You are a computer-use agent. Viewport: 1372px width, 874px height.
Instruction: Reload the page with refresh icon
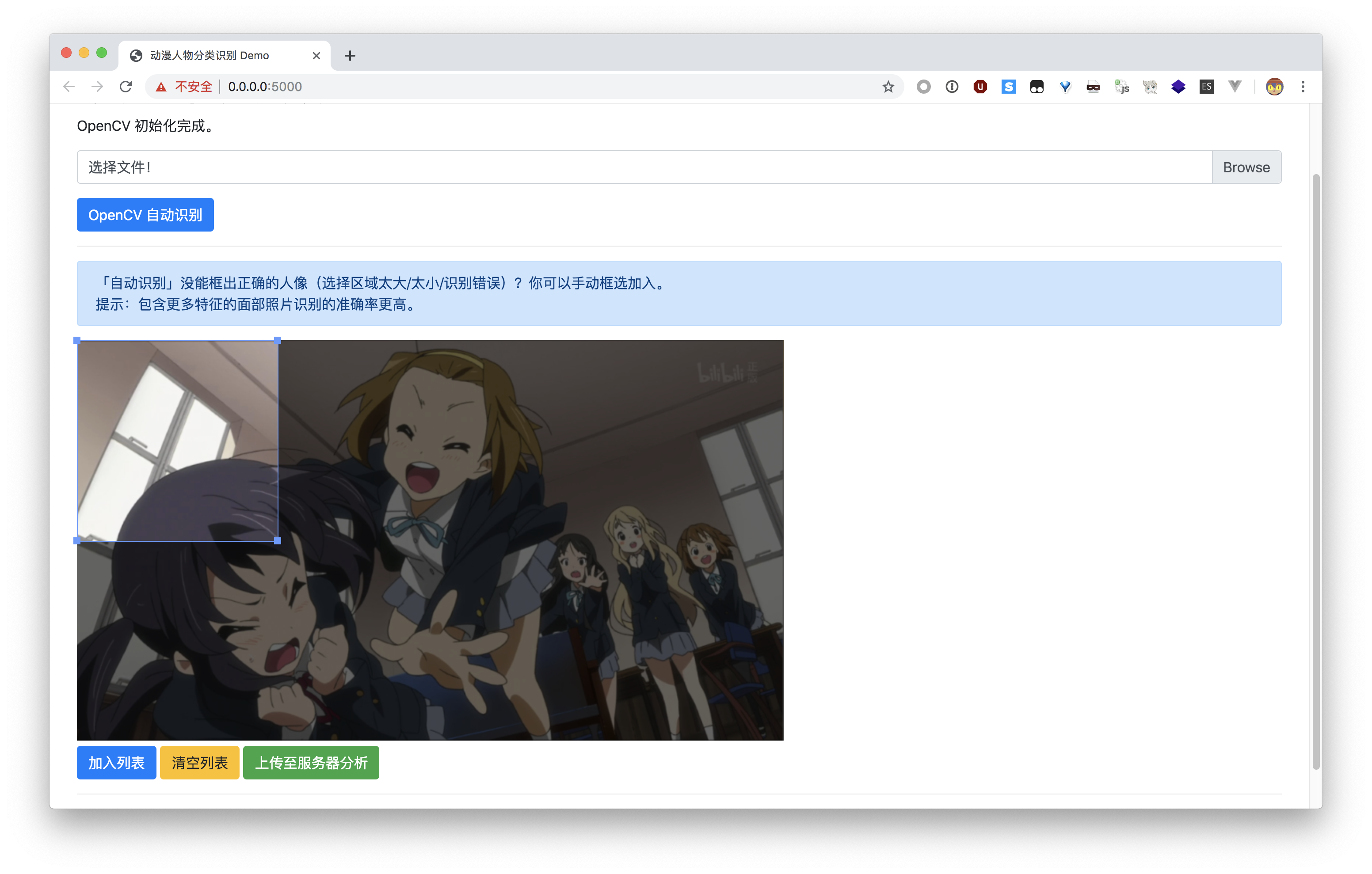[126, 87]
